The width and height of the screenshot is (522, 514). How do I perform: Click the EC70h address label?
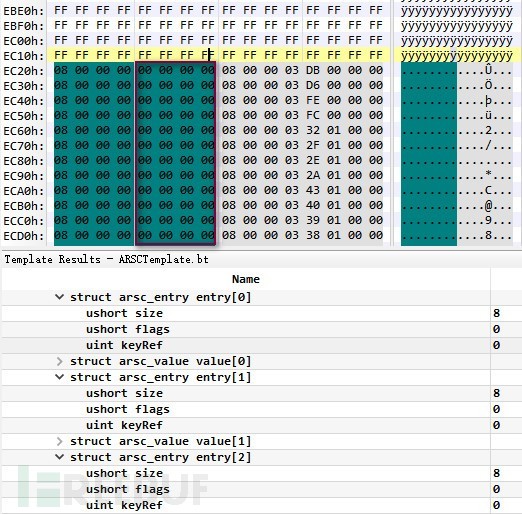point(24,146)
